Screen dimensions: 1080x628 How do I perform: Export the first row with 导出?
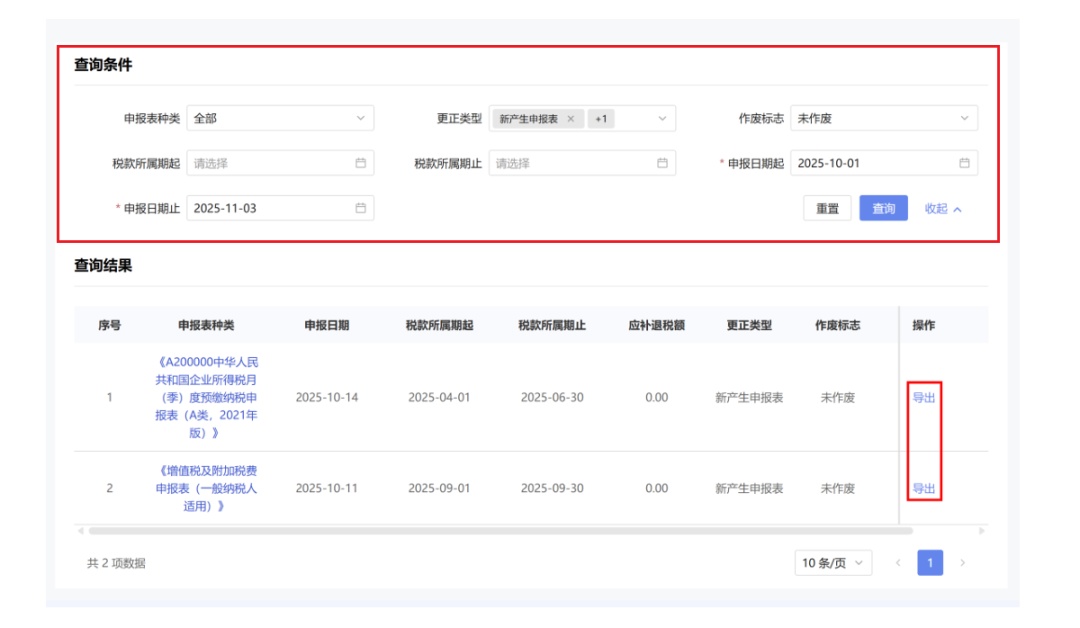pyautogui.click(x=923, y=397)
